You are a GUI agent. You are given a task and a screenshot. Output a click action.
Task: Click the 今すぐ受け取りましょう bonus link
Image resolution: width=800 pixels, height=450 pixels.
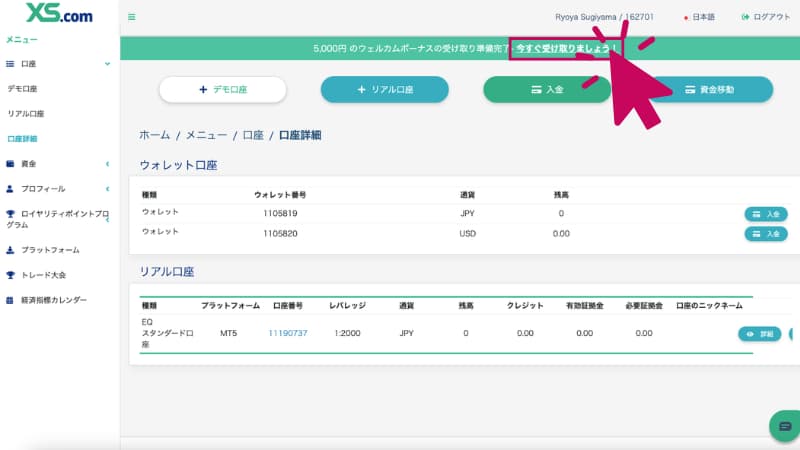click(x=565, y=48)
